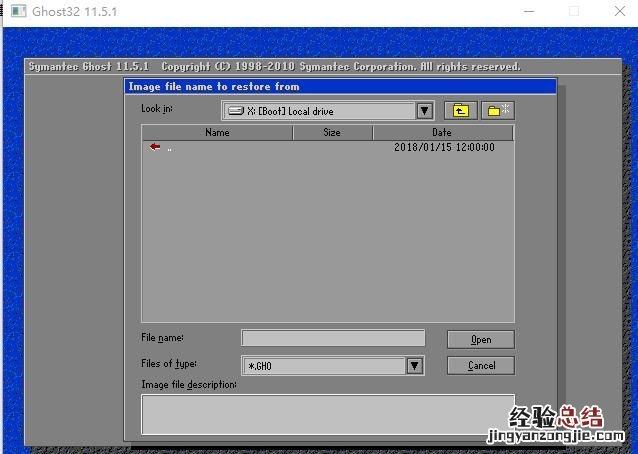Click the up one folder level icon
638x454 pixels.
pos(461,111)
